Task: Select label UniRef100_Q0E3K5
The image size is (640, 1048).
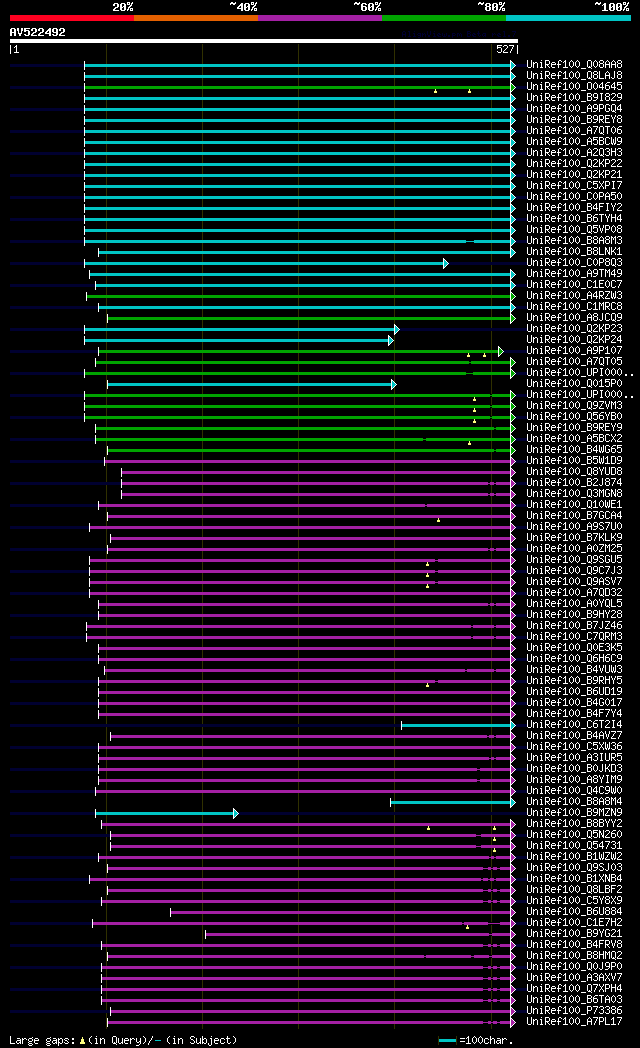Action: (x=574, y=648)
